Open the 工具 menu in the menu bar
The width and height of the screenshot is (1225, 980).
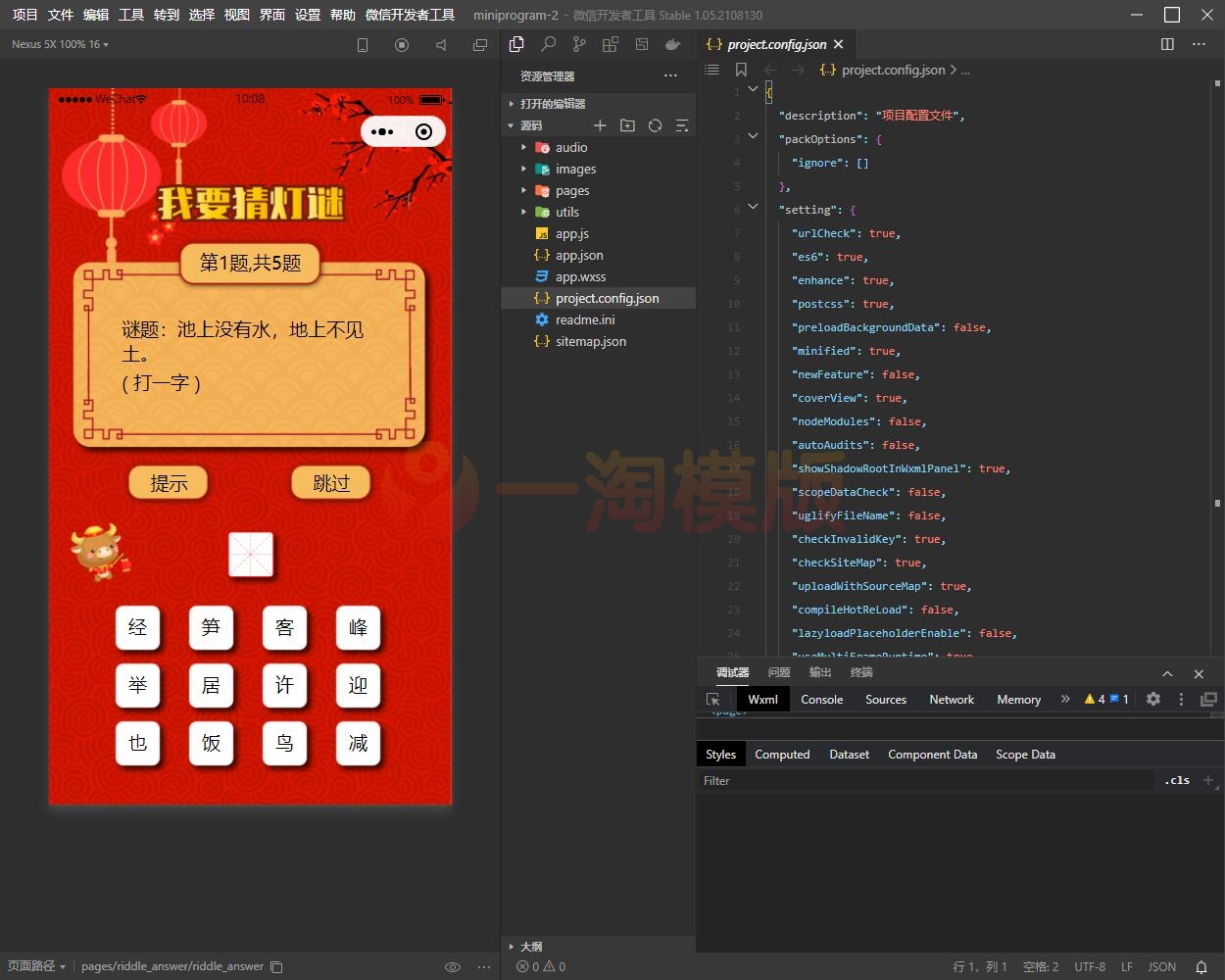click(x=130, y=15)
